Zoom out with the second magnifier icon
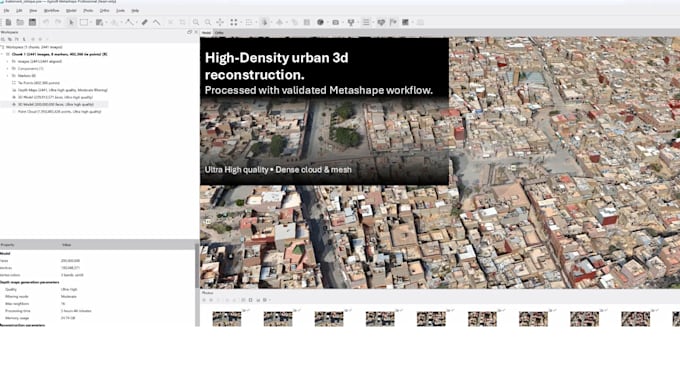 [x=208, y=22]
